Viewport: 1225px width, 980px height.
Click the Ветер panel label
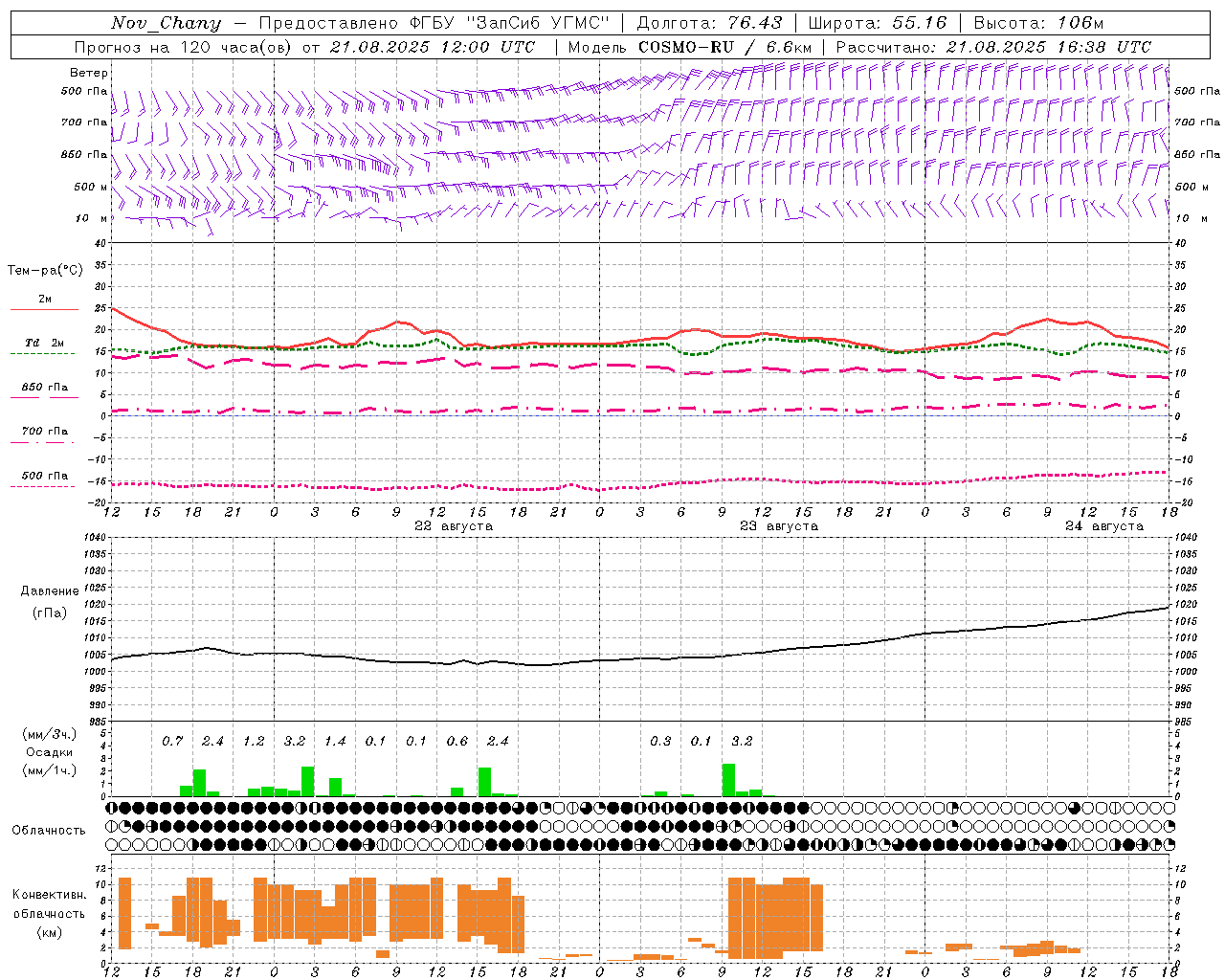coord(88,73)
